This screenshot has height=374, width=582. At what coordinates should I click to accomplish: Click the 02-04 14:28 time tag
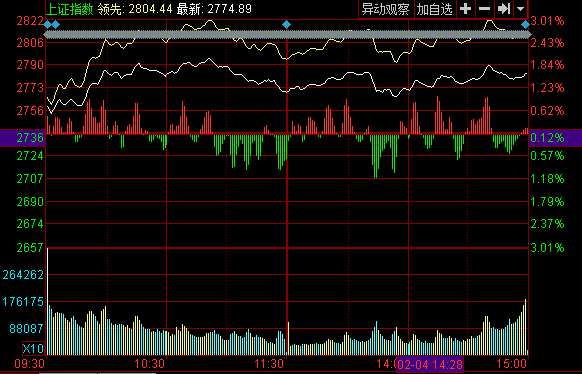coord(430,364)
